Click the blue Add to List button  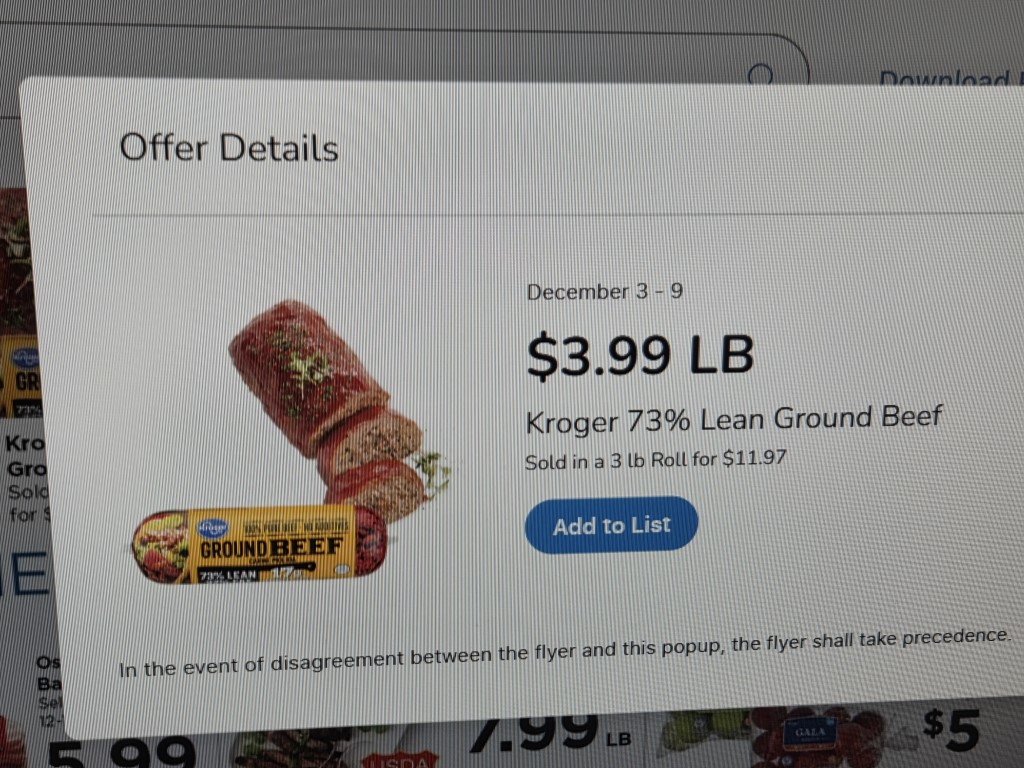pos(611,525)
